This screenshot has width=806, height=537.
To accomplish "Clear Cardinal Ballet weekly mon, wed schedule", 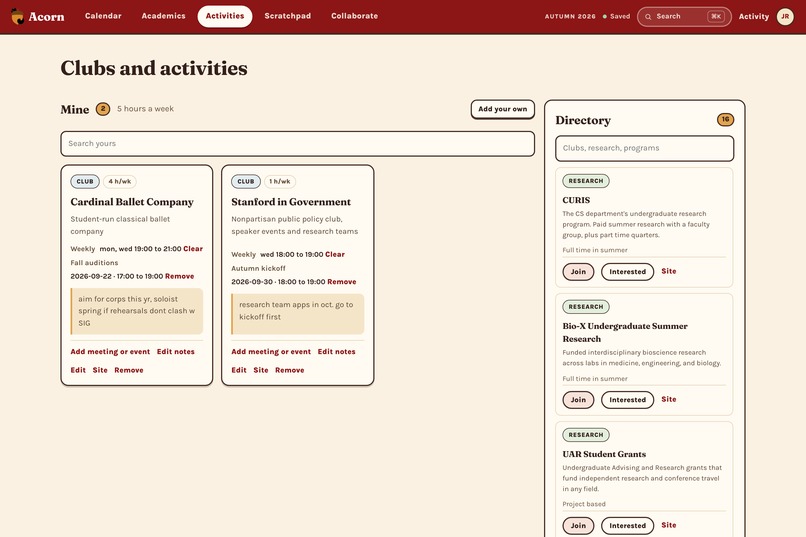I will point(193,249).
